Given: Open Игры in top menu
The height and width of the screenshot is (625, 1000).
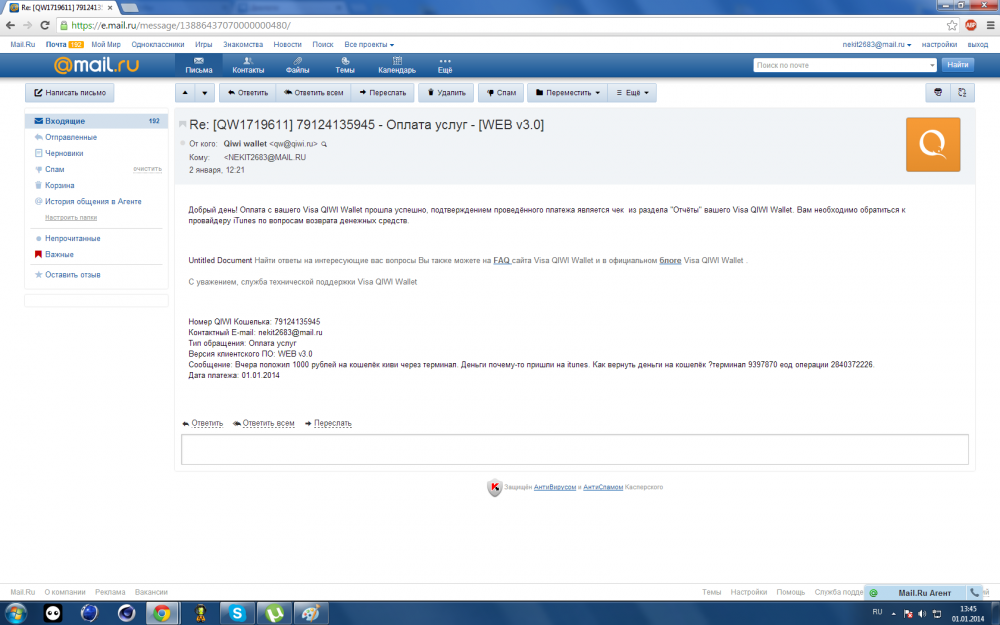Looking at the screenshot, I should tap(203, 45).
